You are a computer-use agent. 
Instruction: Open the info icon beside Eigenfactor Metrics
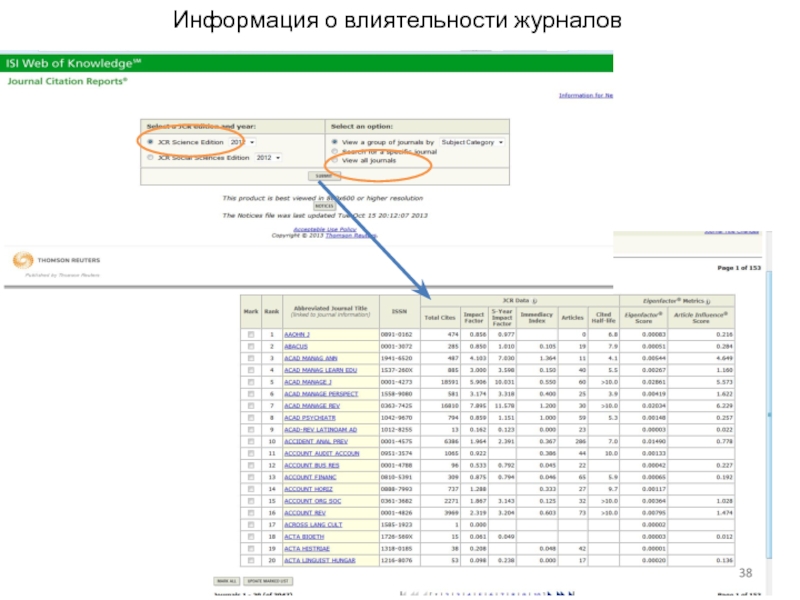(x=708, y=302)
